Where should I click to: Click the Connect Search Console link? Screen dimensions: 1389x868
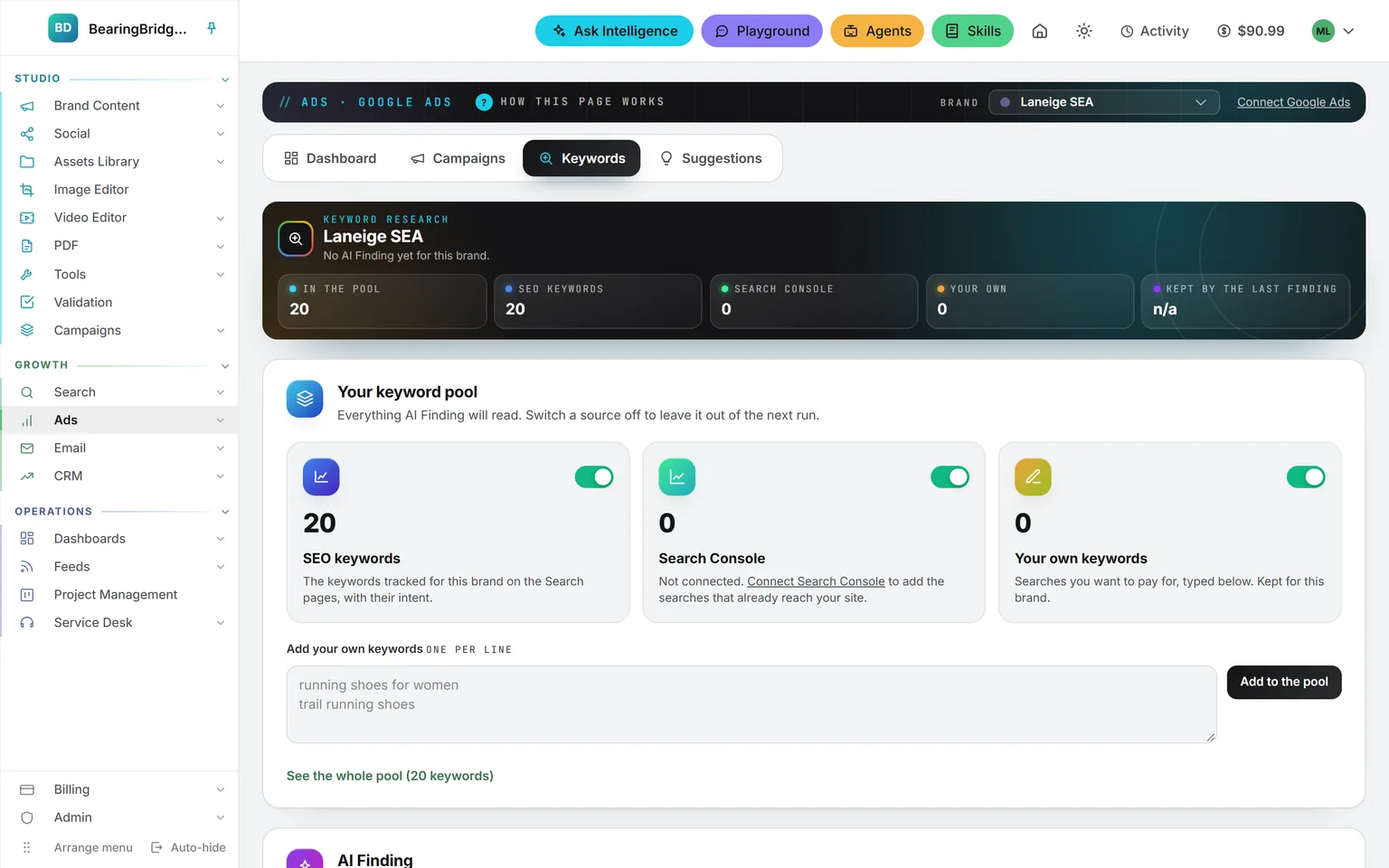coord(816,581)
